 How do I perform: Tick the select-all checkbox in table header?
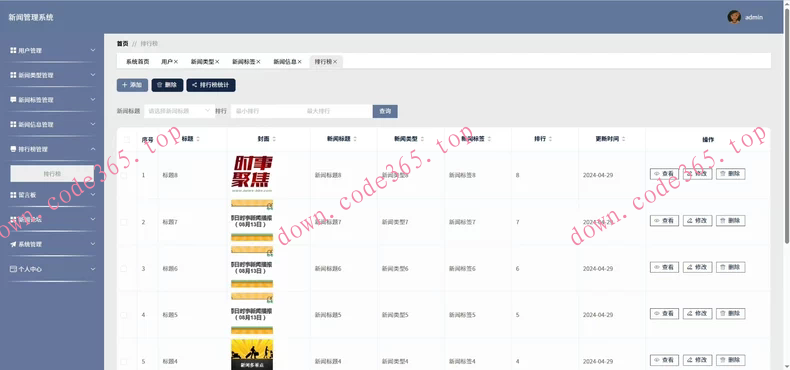tap(127, 140)
